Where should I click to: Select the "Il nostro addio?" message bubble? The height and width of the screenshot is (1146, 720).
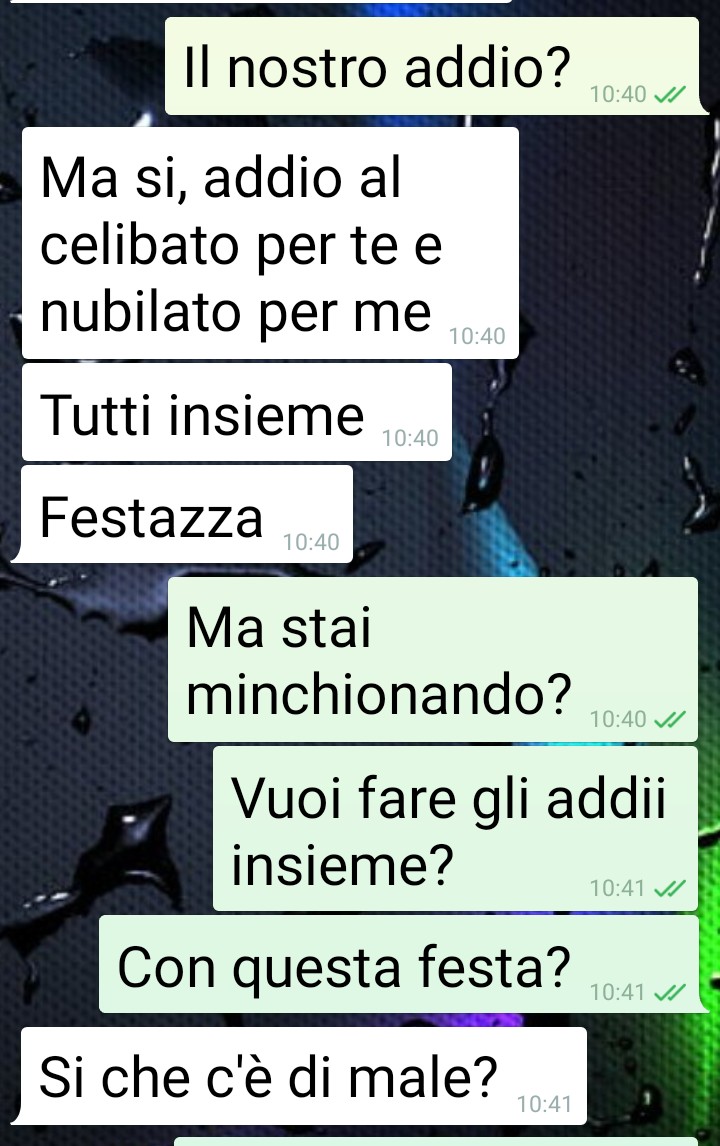coord(432,66)
